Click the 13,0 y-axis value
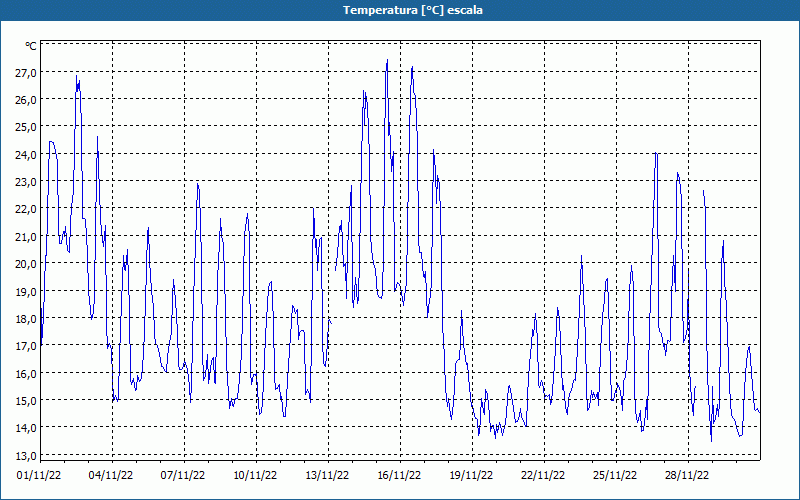The image size is (800, 500). tap(26, 456)
